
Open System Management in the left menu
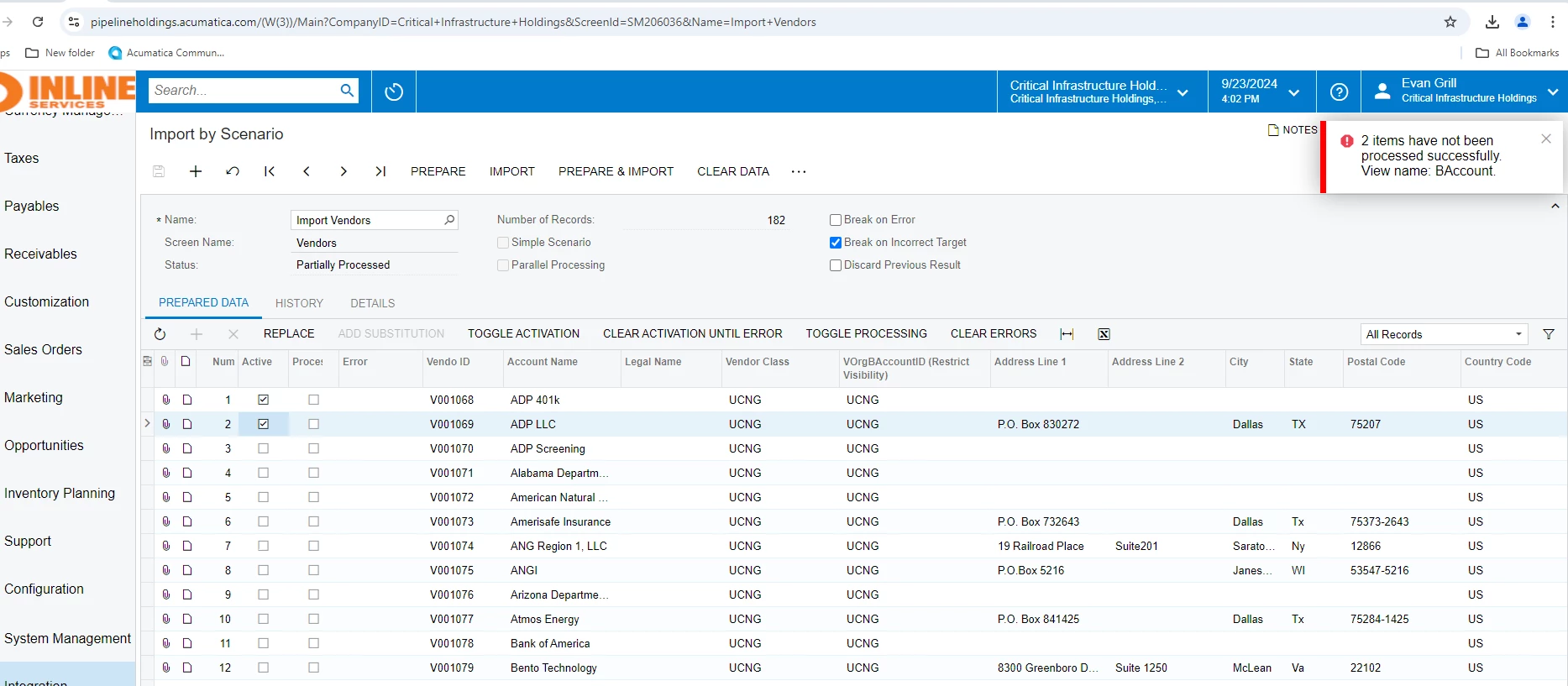(67, 639)
